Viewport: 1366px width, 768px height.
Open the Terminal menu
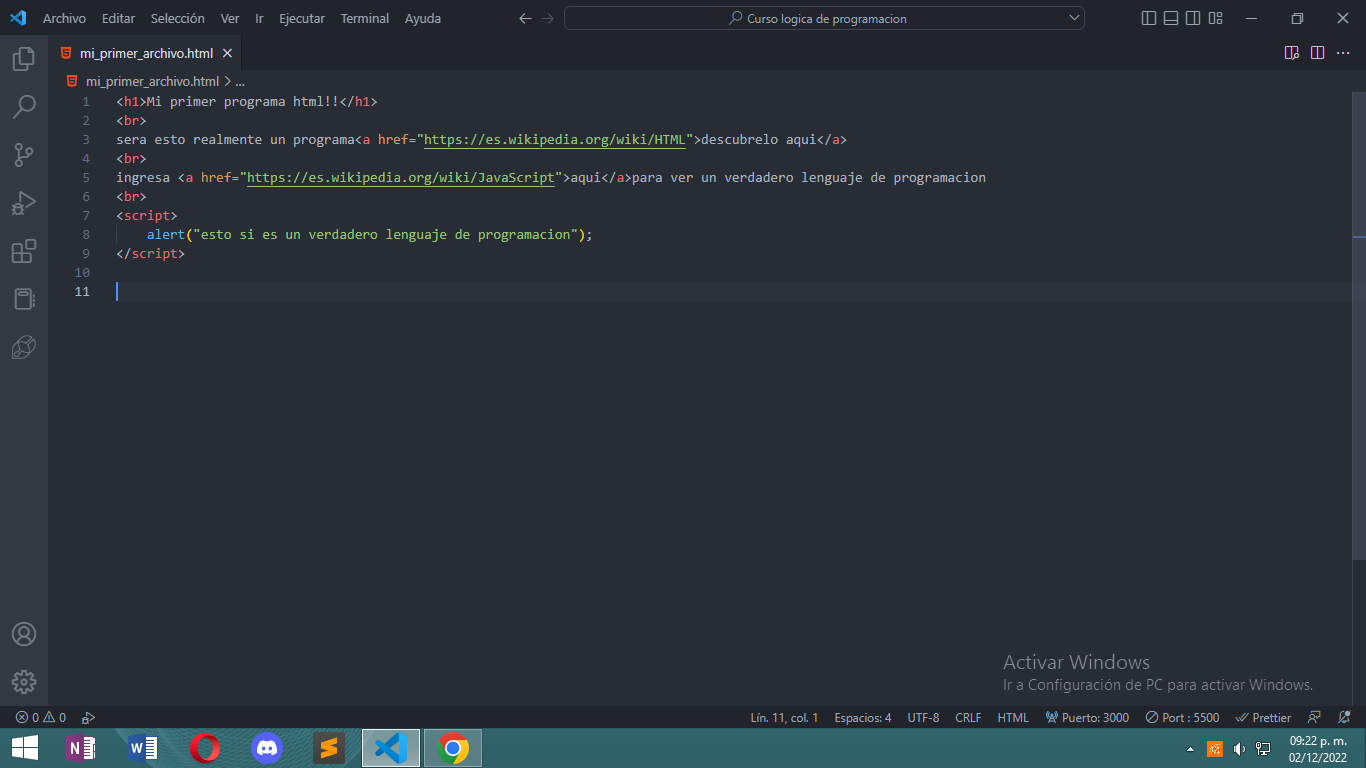[x=365, y=18]
